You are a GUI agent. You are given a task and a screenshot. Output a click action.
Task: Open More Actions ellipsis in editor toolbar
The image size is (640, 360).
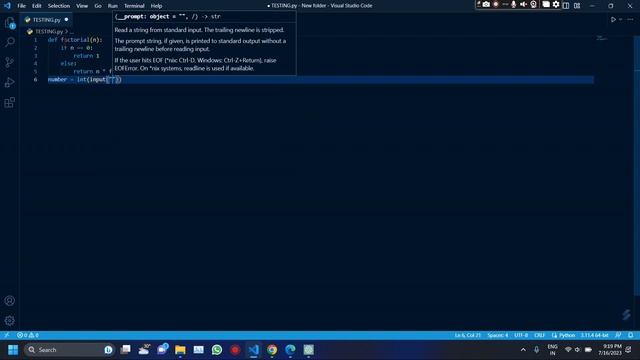[630, 20]
